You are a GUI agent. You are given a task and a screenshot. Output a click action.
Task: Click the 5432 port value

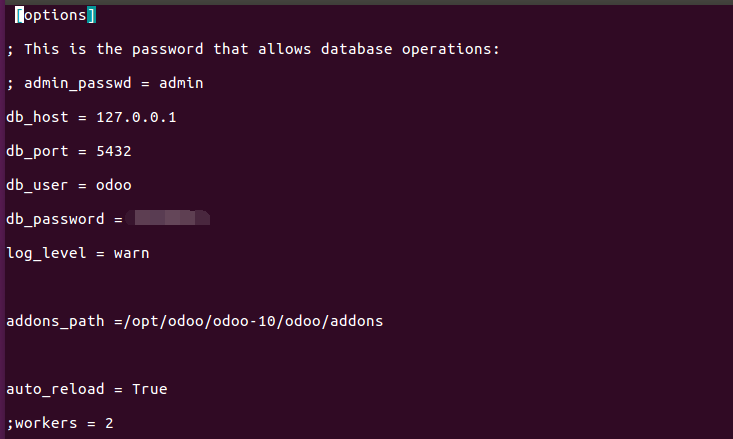114,151
